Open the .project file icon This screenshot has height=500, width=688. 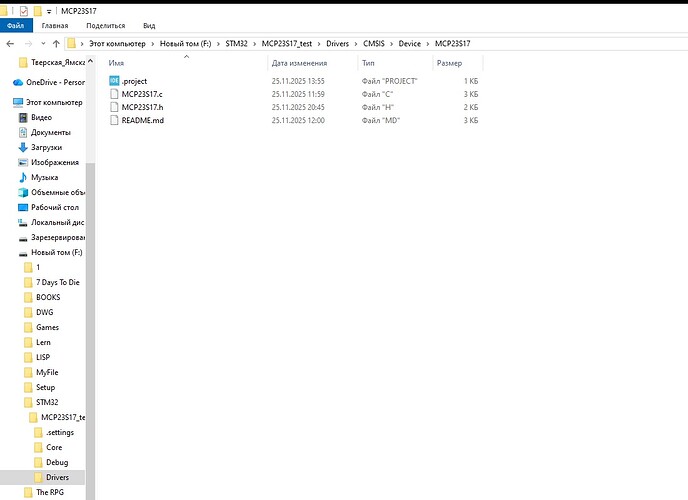tap(114, 80)
